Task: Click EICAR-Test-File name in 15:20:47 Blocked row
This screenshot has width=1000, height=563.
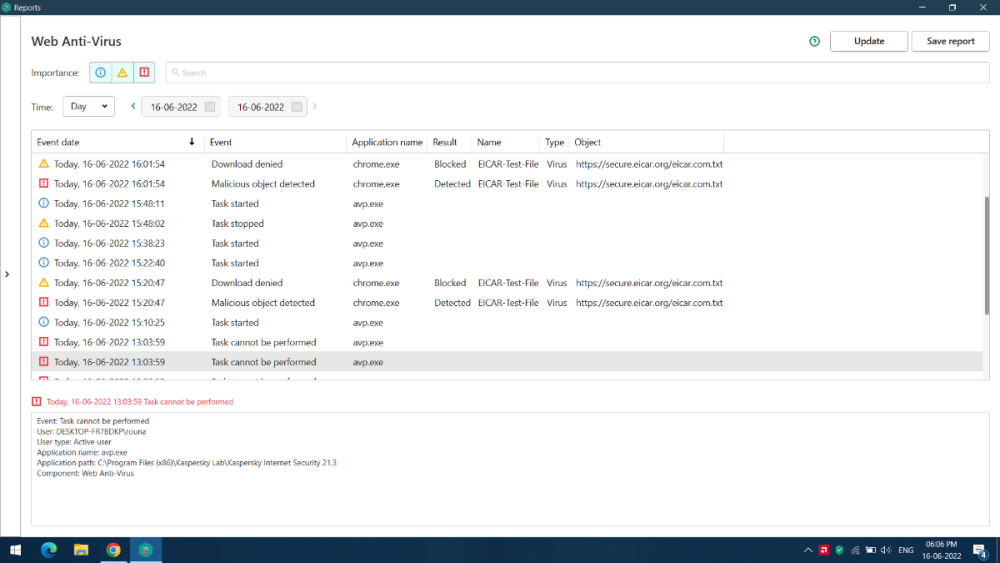Action: [x=508, y=282]
